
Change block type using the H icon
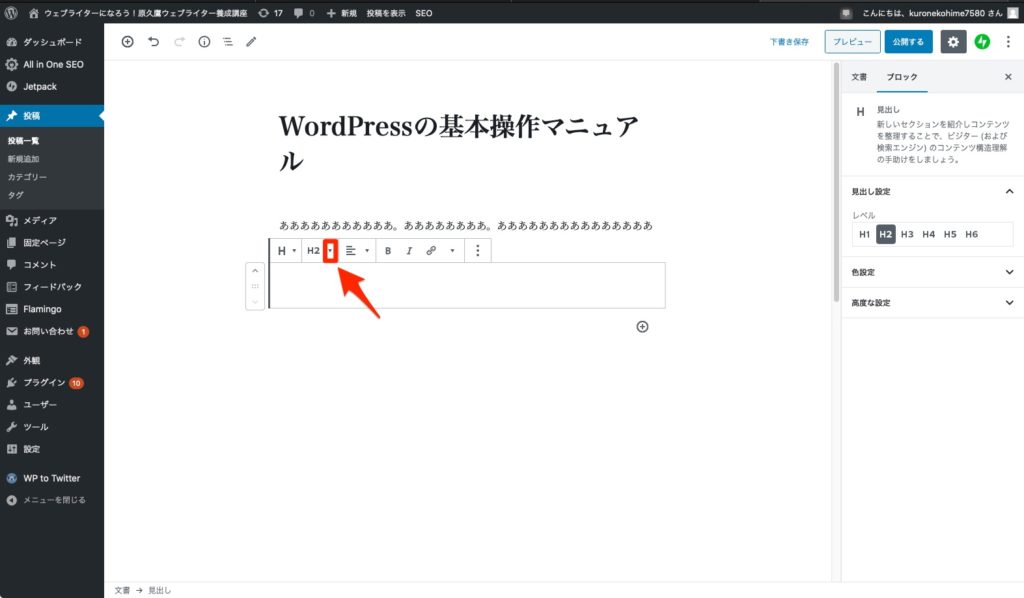pos(286,251)
